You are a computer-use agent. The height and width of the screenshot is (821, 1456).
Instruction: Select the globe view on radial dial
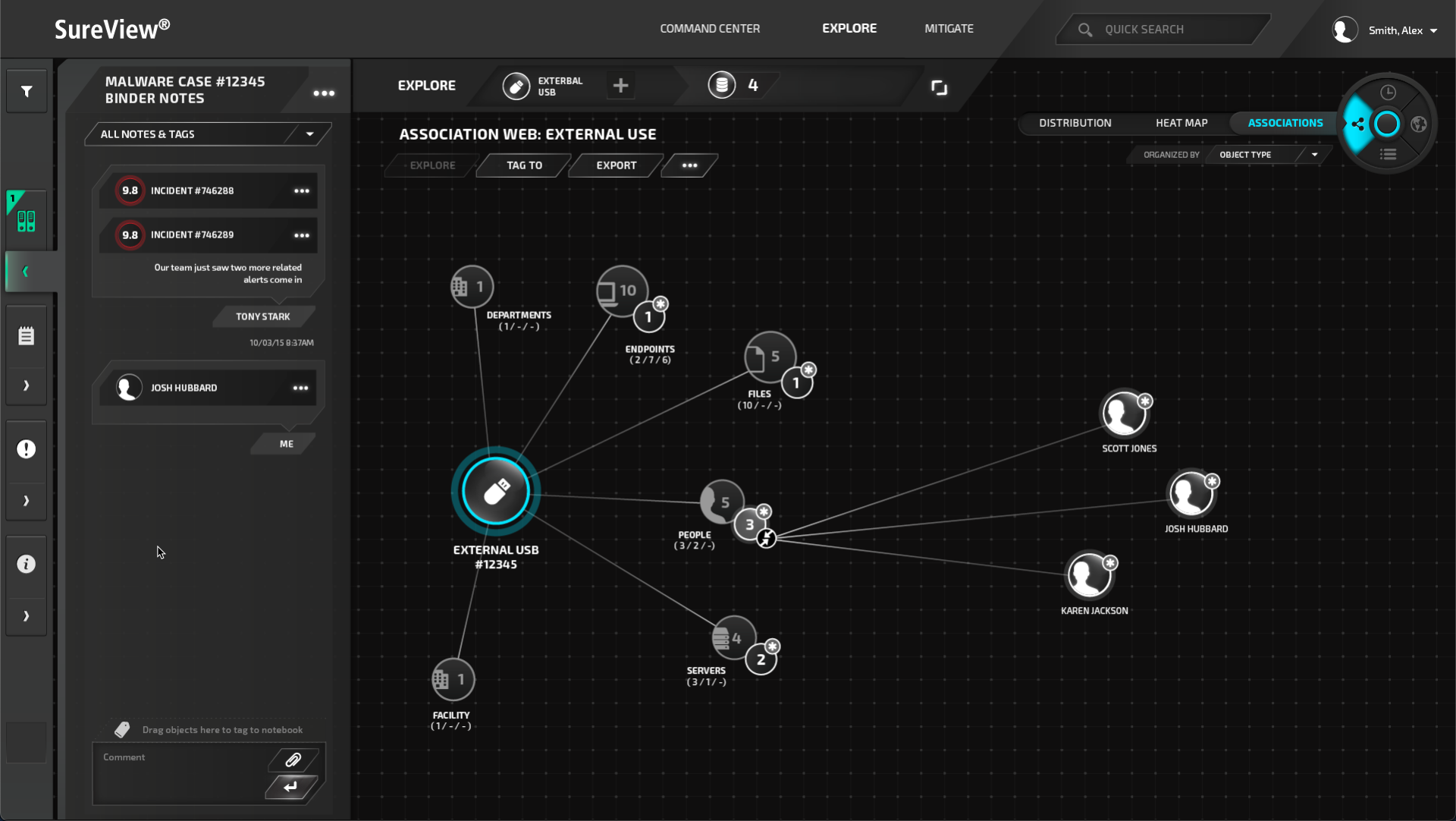(1419, 124)
